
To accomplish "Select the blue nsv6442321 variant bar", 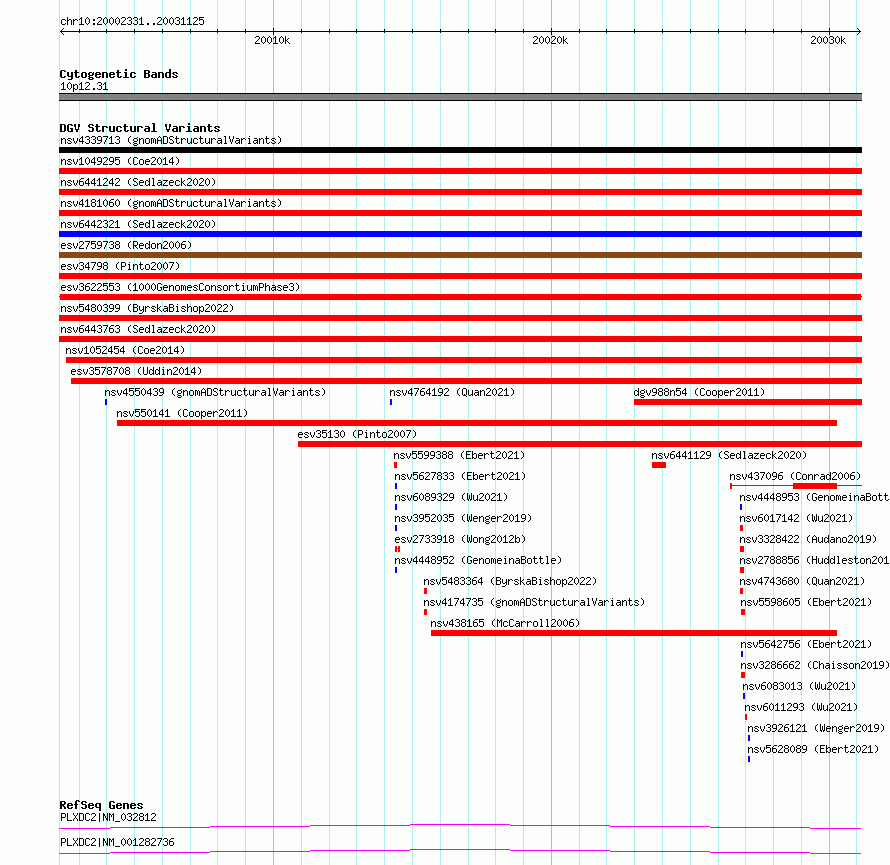I will tap(460, 234).
